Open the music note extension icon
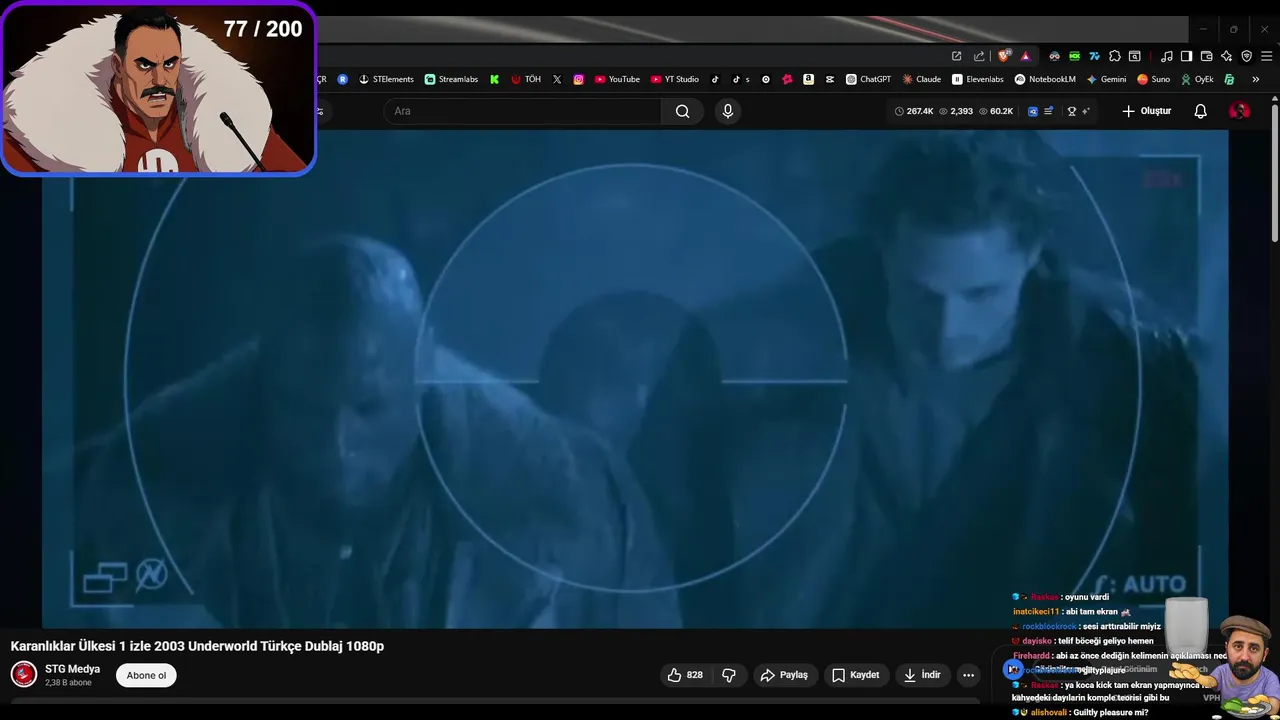The image size is (1280, 720). pos(1166,56)
